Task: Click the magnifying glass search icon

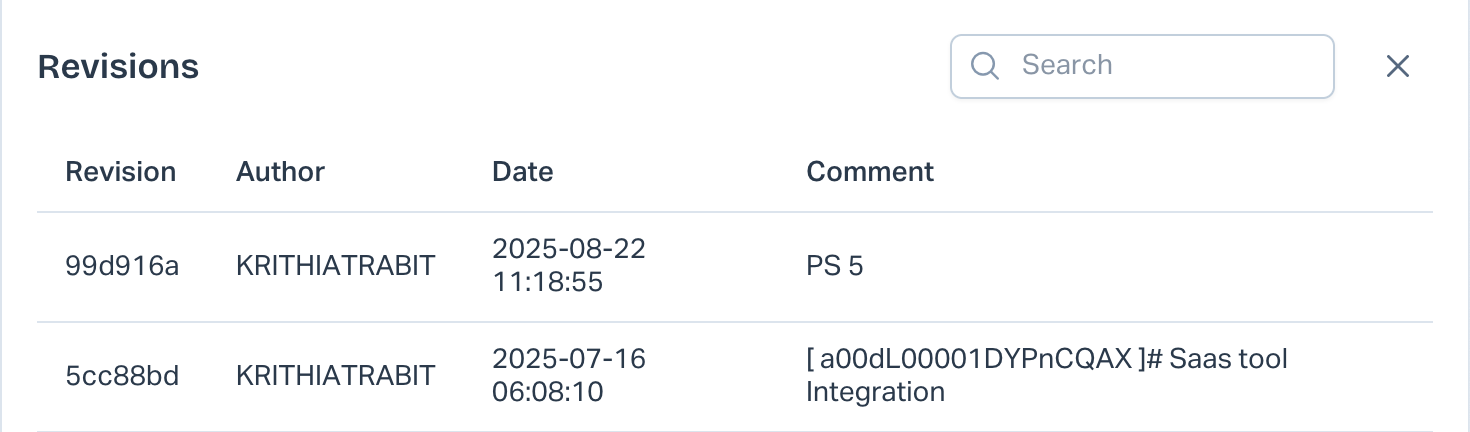Action: click(985, 66)
